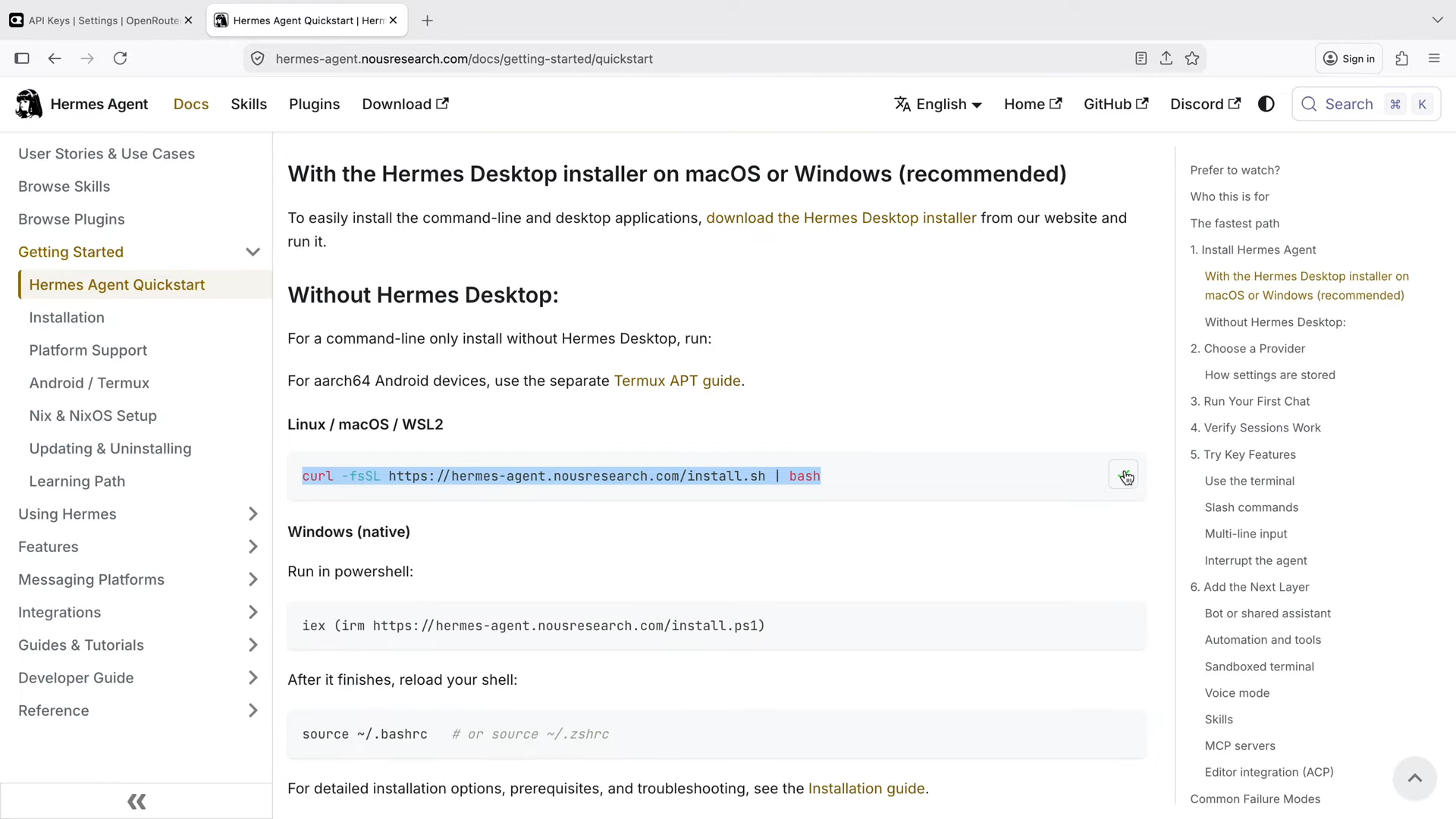Bookmark this page with the star icon
The width and height of the screenshot is (1456, 819).
(1192, 58)
